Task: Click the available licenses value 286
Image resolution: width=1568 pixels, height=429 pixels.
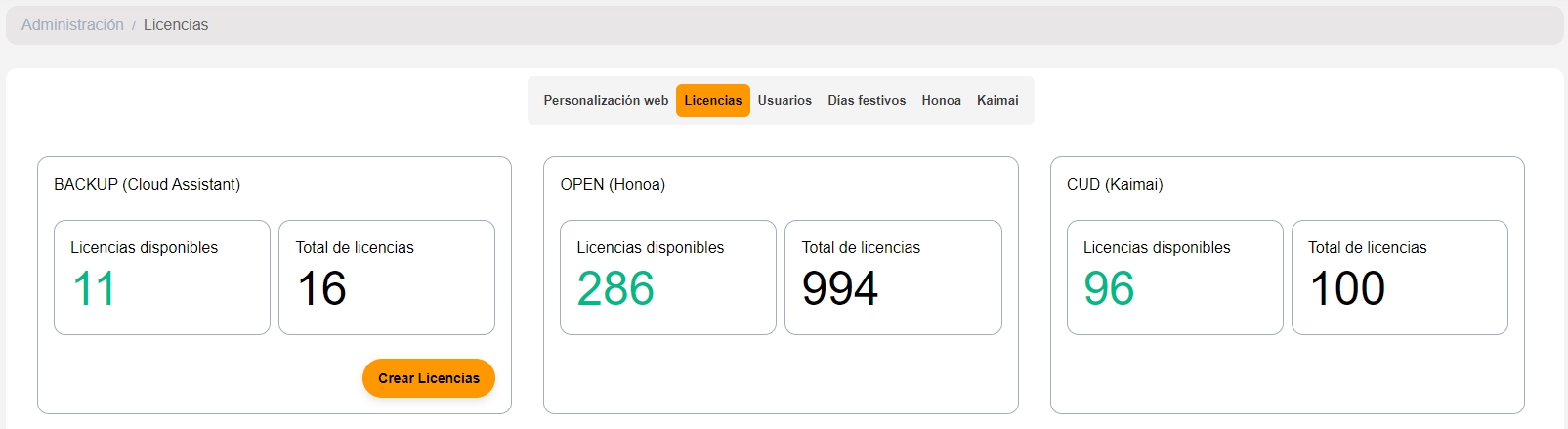Action: coord(615,289)
